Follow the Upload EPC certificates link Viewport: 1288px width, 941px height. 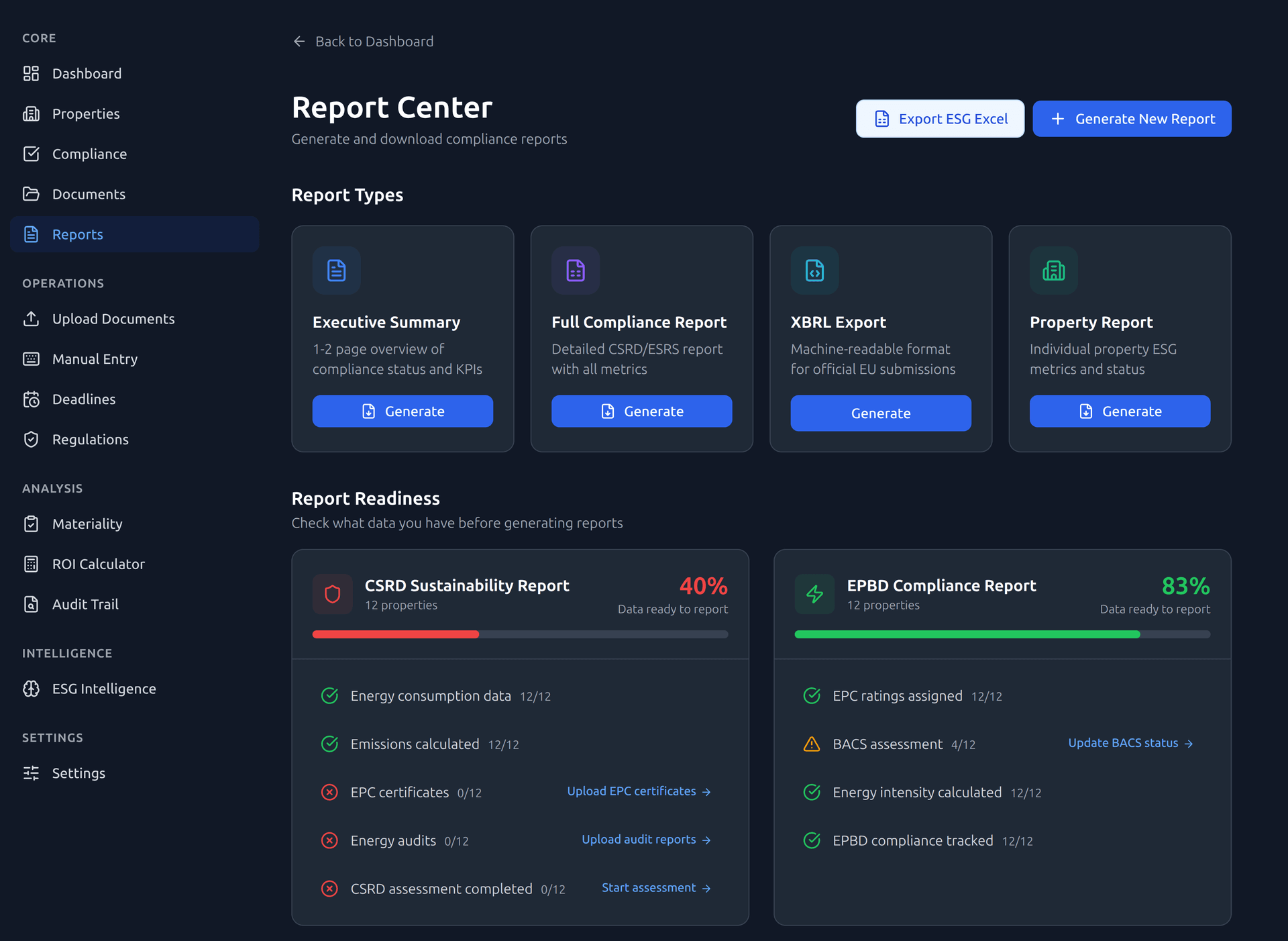click(639, 791)
